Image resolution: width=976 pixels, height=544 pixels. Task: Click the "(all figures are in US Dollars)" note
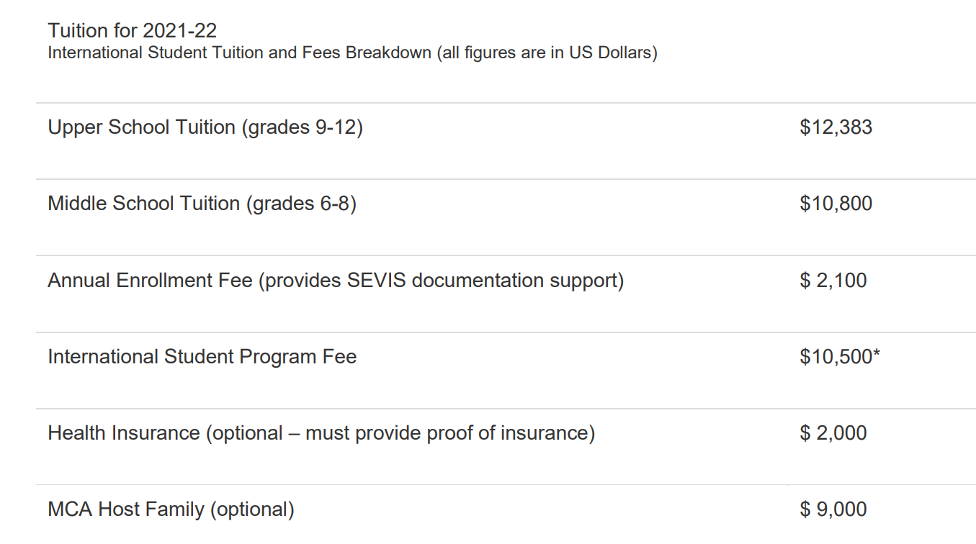tap(547, 53)
